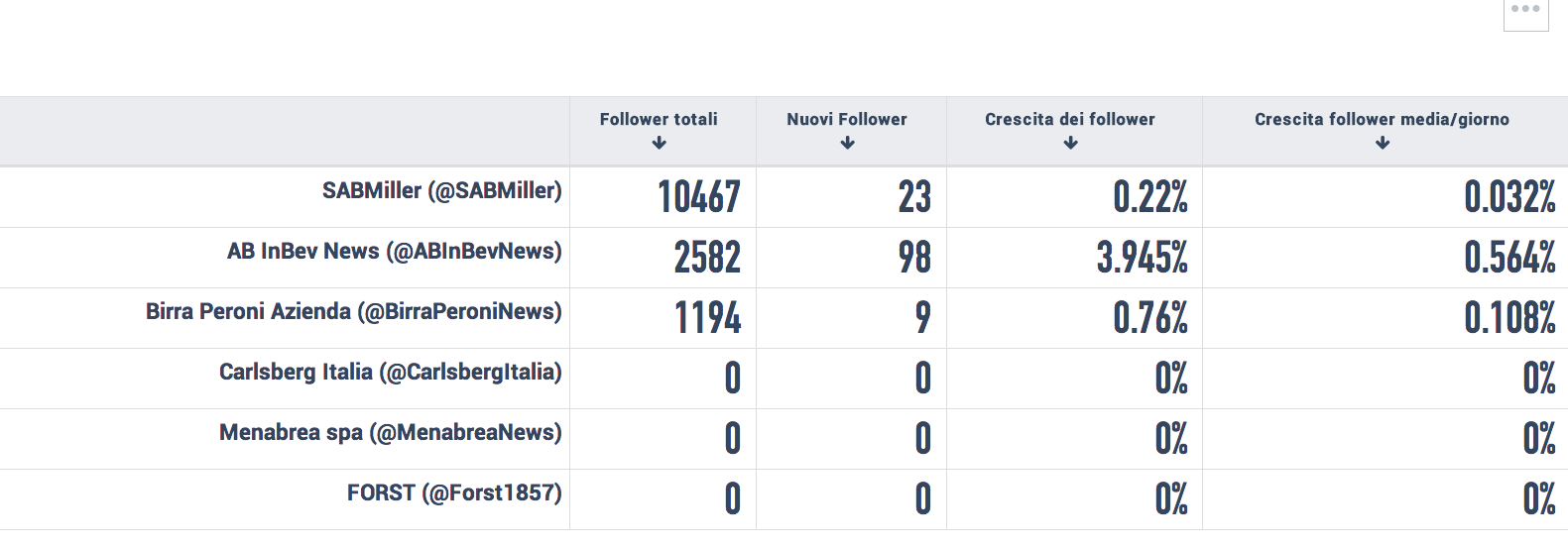Select AB InBev growth value 3.945%
The width and height of the screenshot is (1568, 546).
1143,258
